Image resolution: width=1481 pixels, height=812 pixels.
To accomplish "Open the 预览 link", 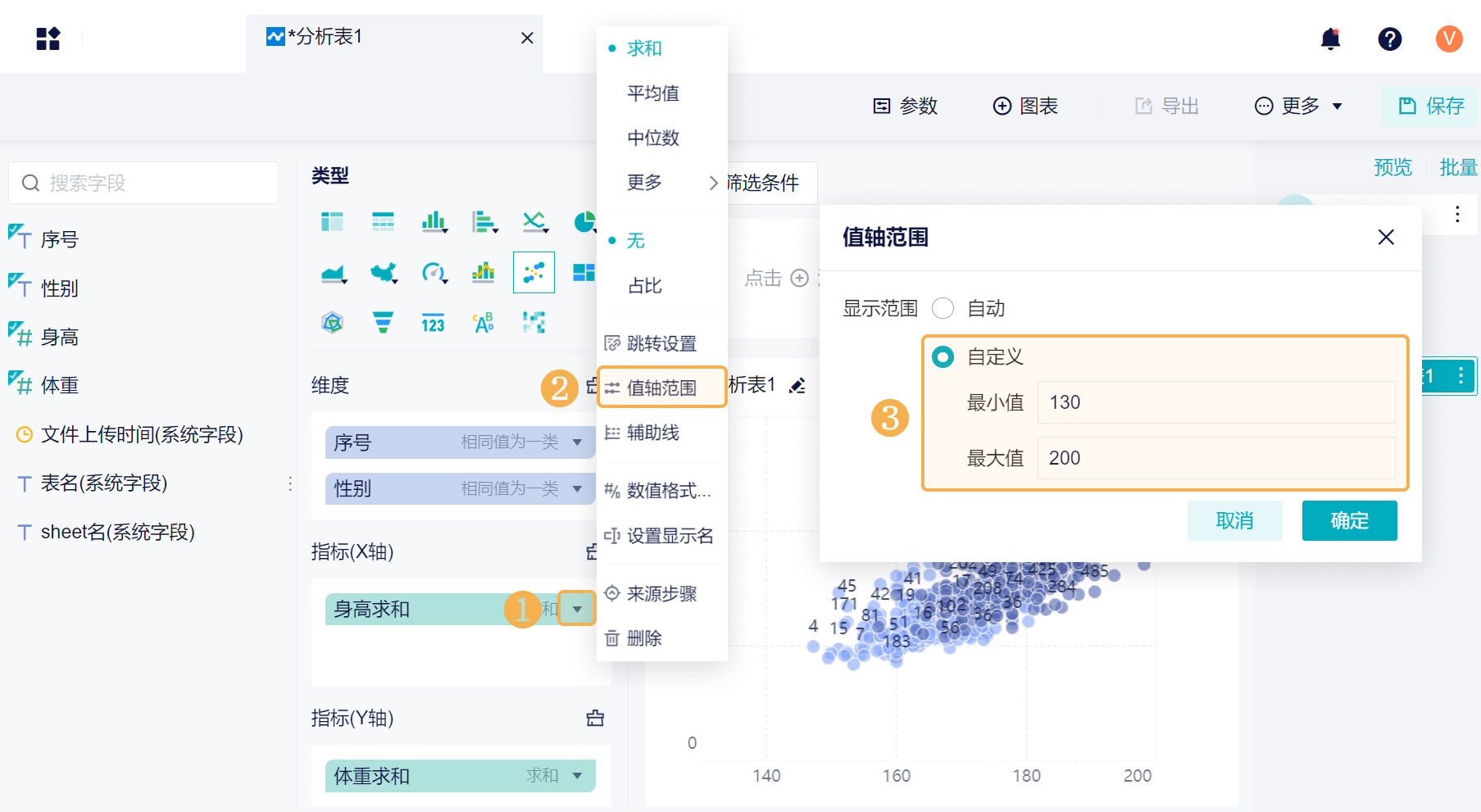I will point(1393,168).
